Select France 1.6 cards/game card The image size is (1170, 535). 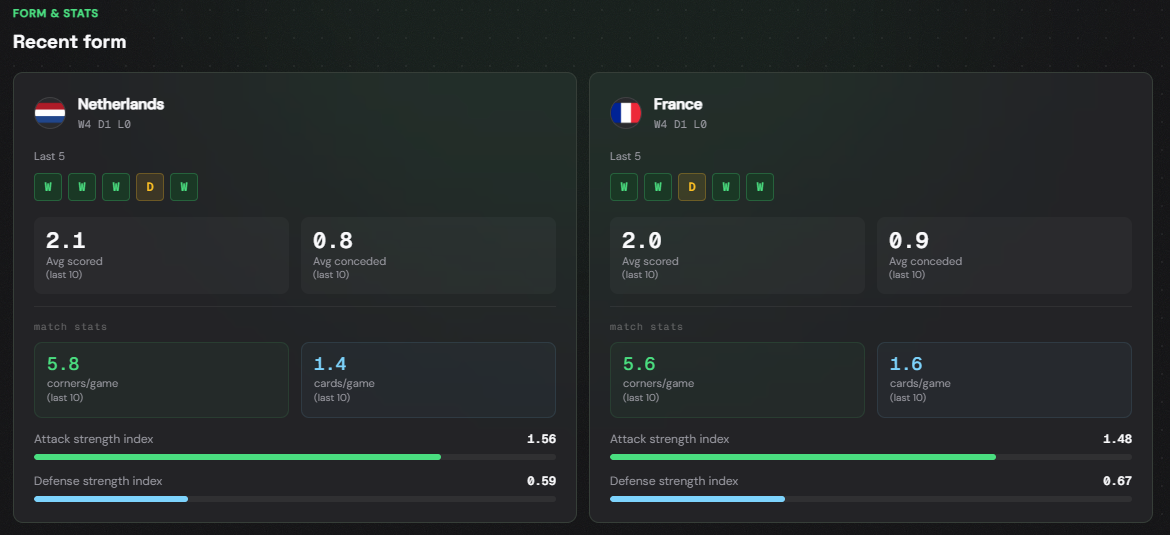coord(1004,380)
